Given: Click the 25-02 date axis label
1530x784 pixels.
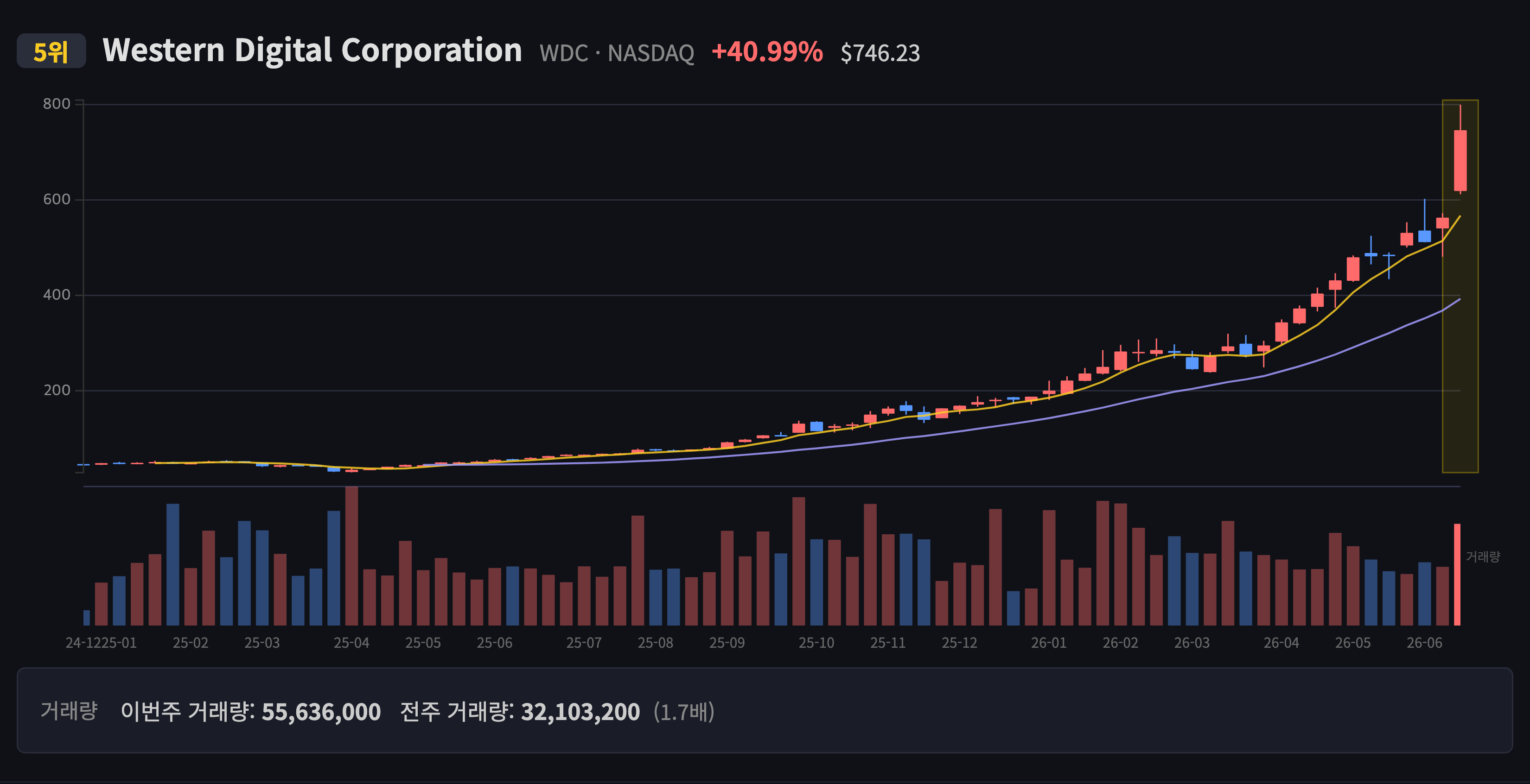Looking at the screenshot, I should (x=191, y=643).
